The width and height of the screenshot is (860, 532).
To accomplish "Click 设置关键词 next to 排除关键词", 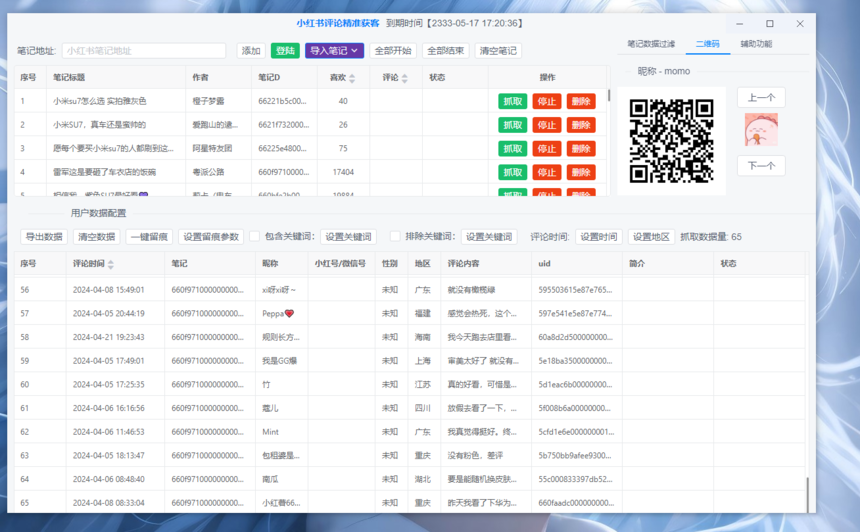I will pyautogui.click(x=489, y=236).
